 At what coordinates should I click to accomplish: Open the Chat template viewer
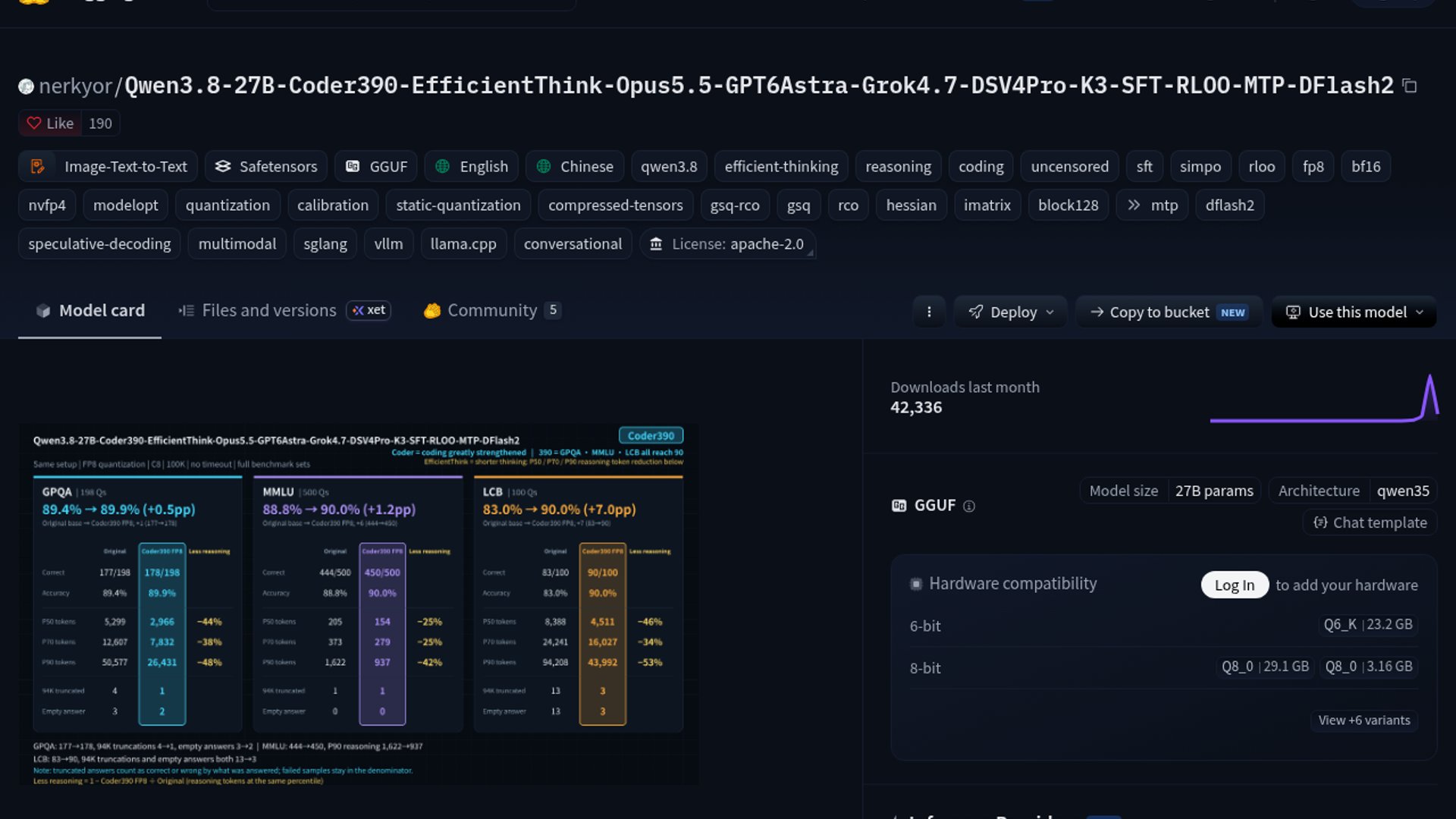pyautogui.click(x=1370, y=522)
